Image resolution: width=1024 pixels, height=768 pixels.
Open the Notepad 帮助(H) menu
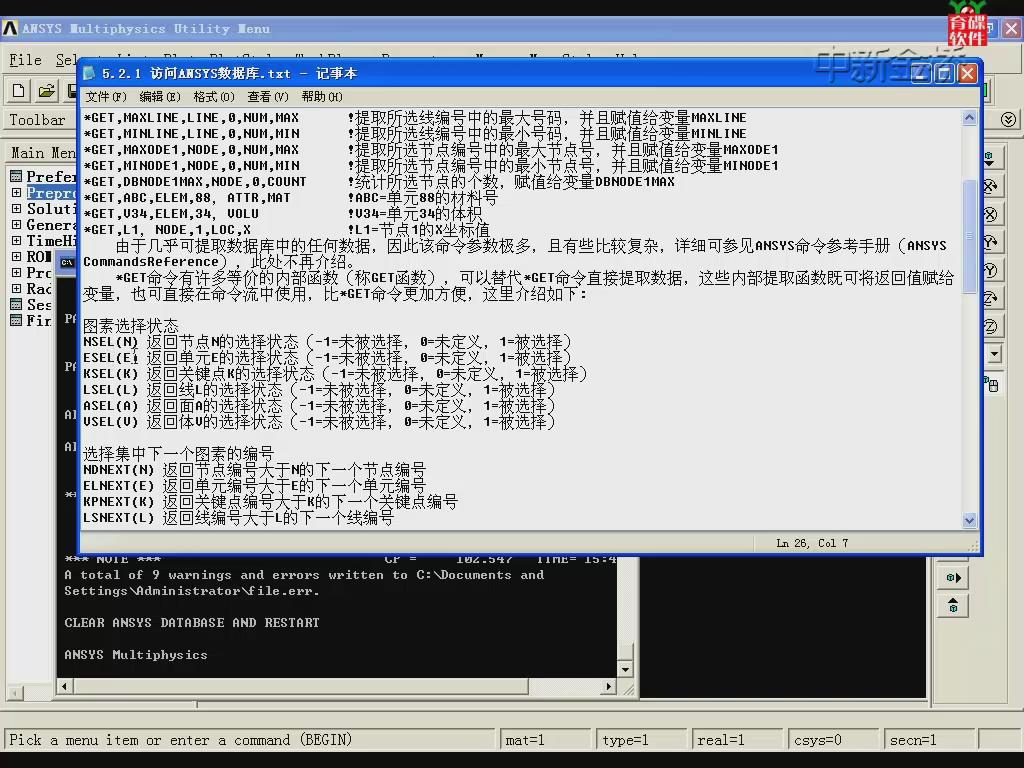(x=322, y=97)
